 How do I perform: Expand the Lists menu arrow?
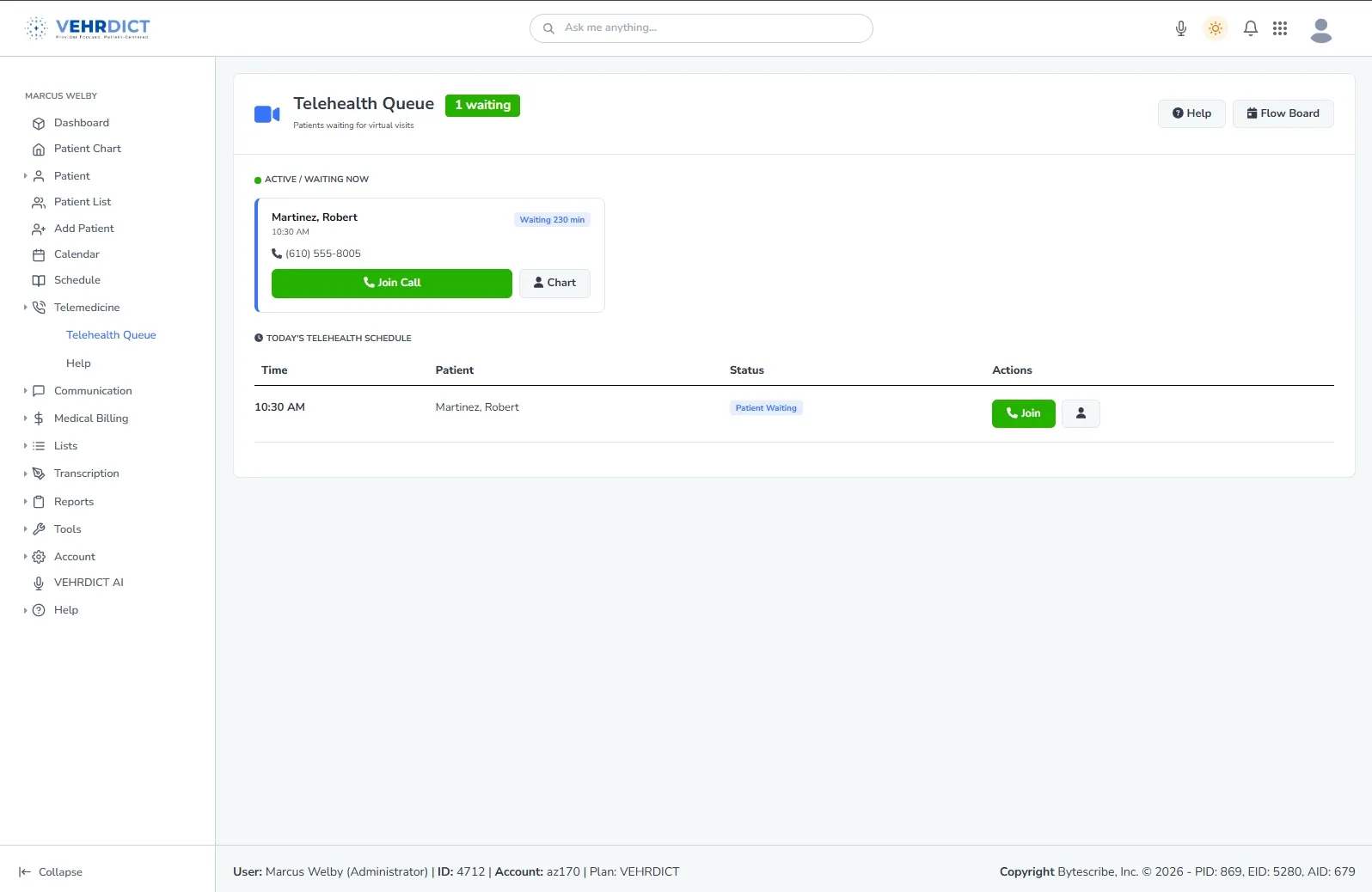25,446
